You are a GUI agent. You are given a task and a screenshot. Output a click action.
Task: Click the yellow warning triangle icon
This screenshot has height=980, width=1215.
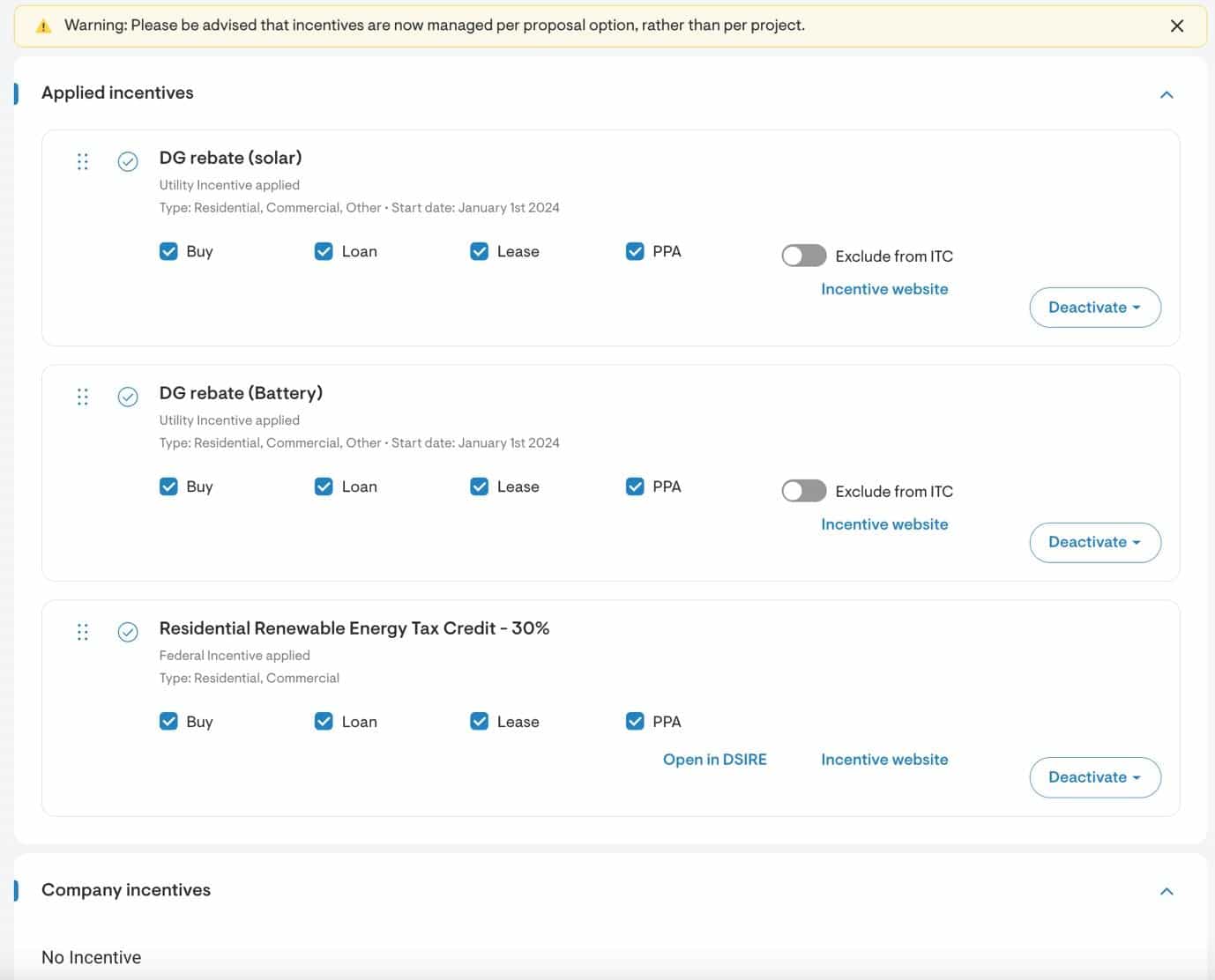(43, 26)
